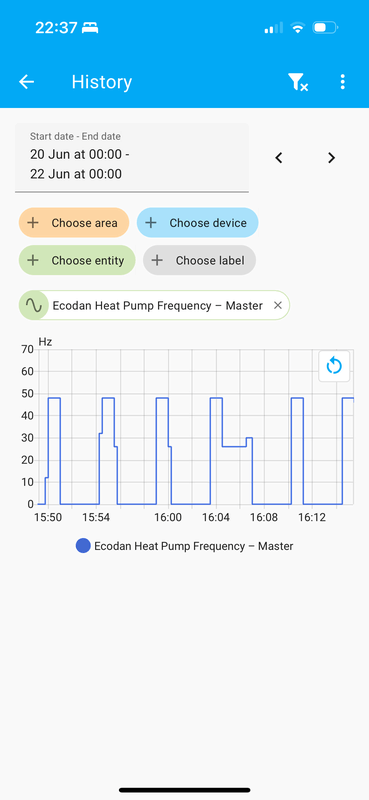Toggle series via the blue legend dot
Viewport: 369px width, 800px height.
(83, 546)
